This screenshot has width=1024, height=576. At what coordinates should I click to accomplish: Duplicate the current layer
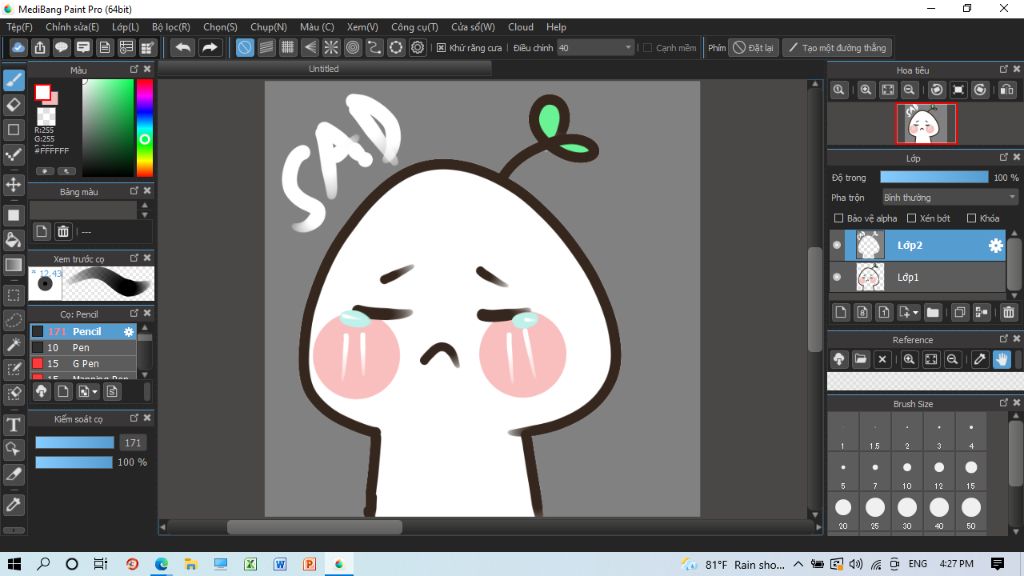[x=959, y=312]
